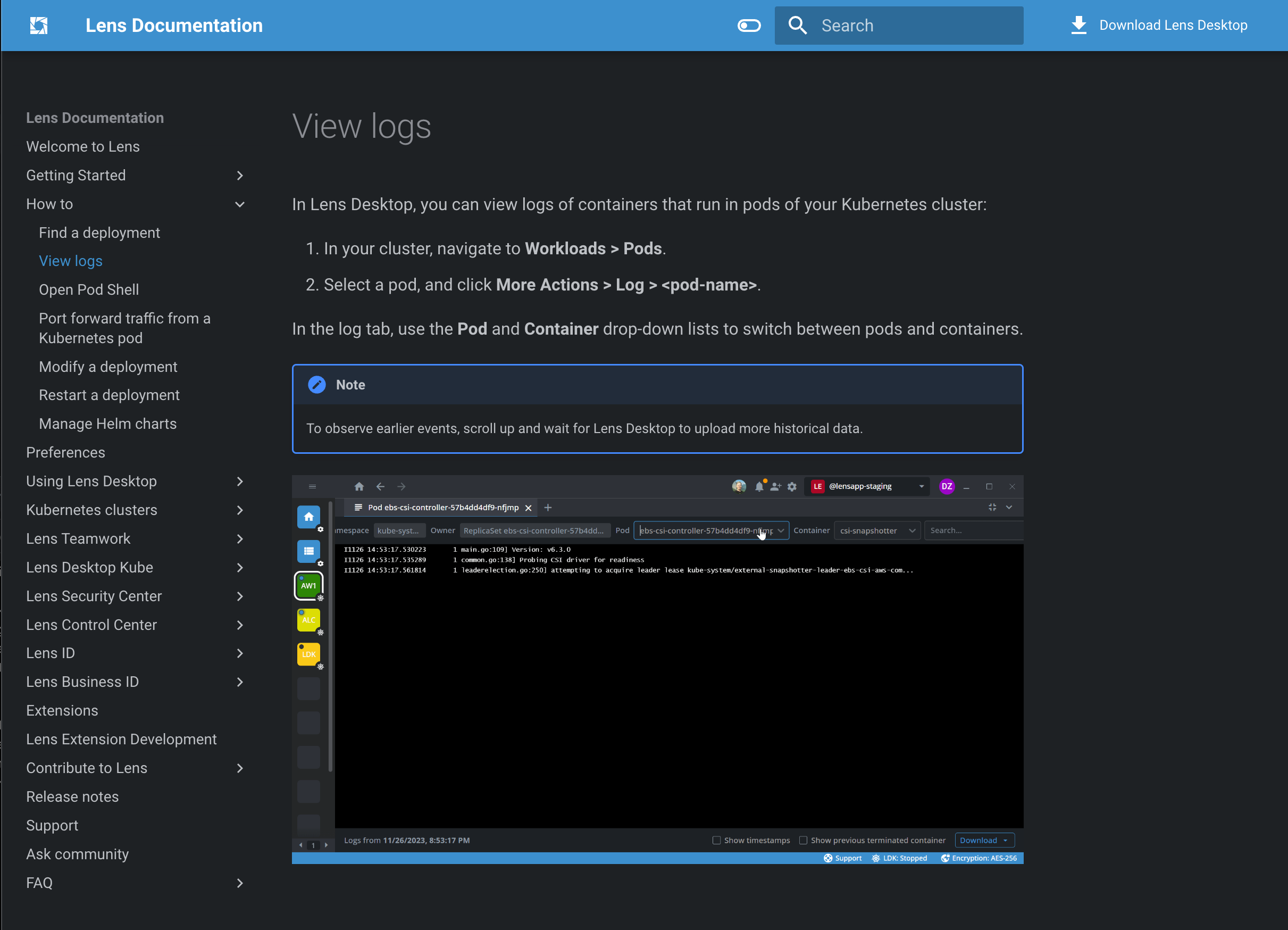
Task: Collapse the How to section
Action: pos(240,204)
